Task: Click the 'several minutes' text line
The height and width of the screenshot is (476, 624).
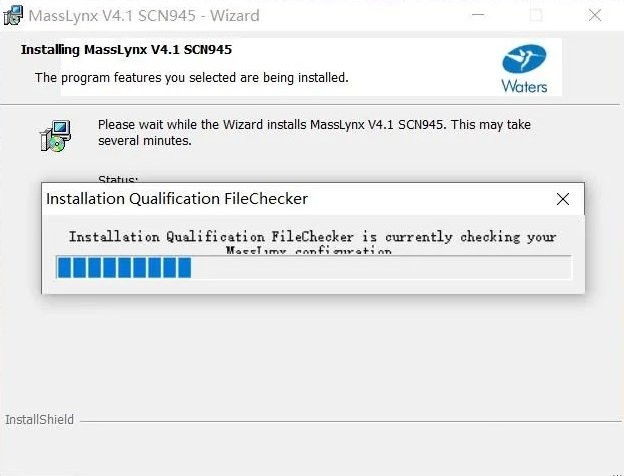Action: 144,141
